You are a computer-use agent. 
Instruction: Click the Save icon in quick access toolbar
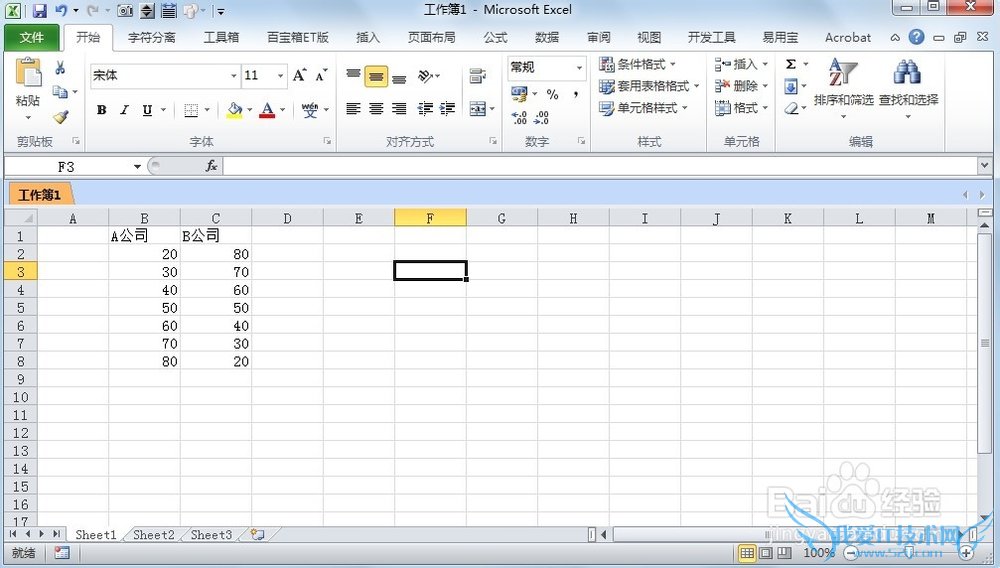(40, 10)
